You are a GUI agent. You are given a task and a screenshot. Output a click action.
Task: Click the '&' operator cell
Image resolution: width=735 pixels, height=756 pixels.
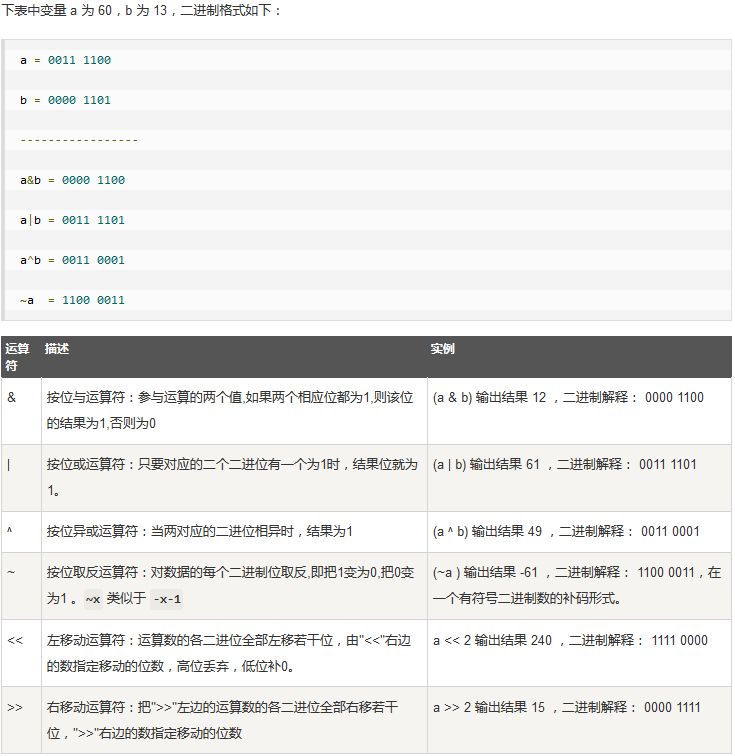[x=21, y=411]
